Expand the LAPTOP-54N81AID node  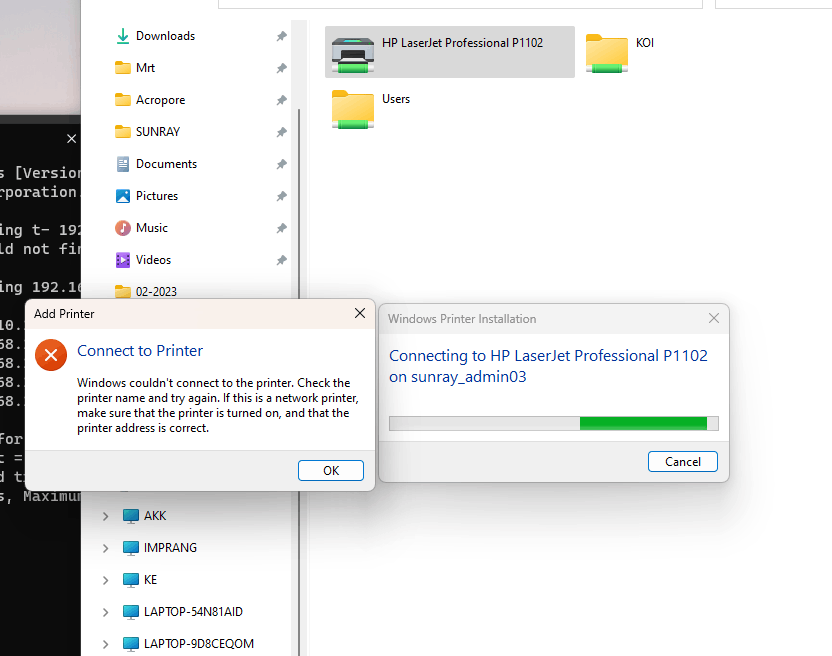coord(105,612)
